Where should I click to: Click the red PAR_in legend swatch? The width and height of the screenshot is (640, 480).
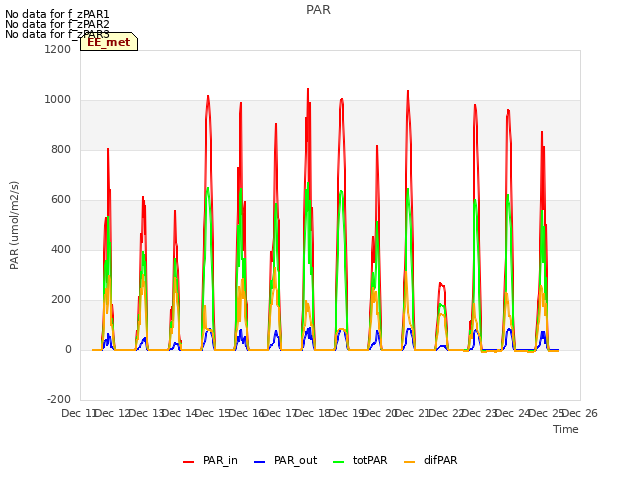tap(189, 462)
